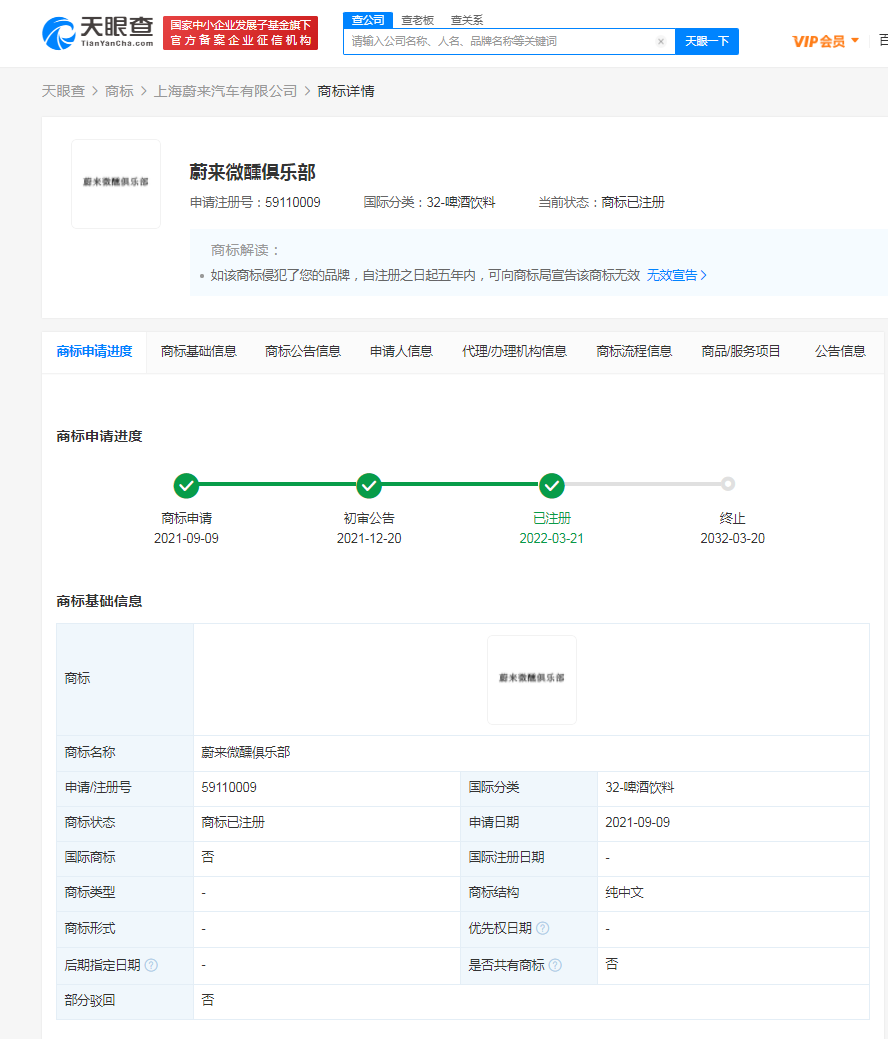Viewport: 888px width, 1039px height.
Task: Select the 查关系 search mode
Action: click(466, 20)
